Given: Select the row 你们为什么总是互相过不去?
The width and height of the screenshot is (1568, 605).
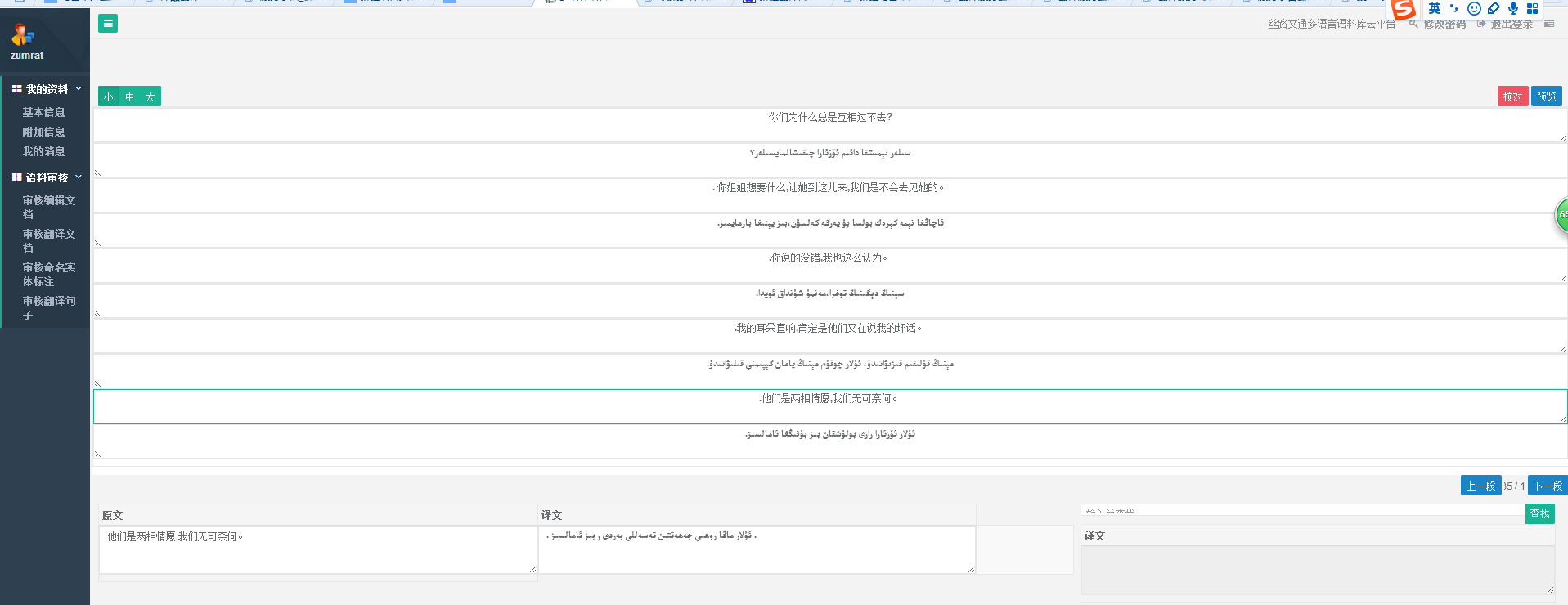Looking at the screenshot, I should click(x=830, y=125).
